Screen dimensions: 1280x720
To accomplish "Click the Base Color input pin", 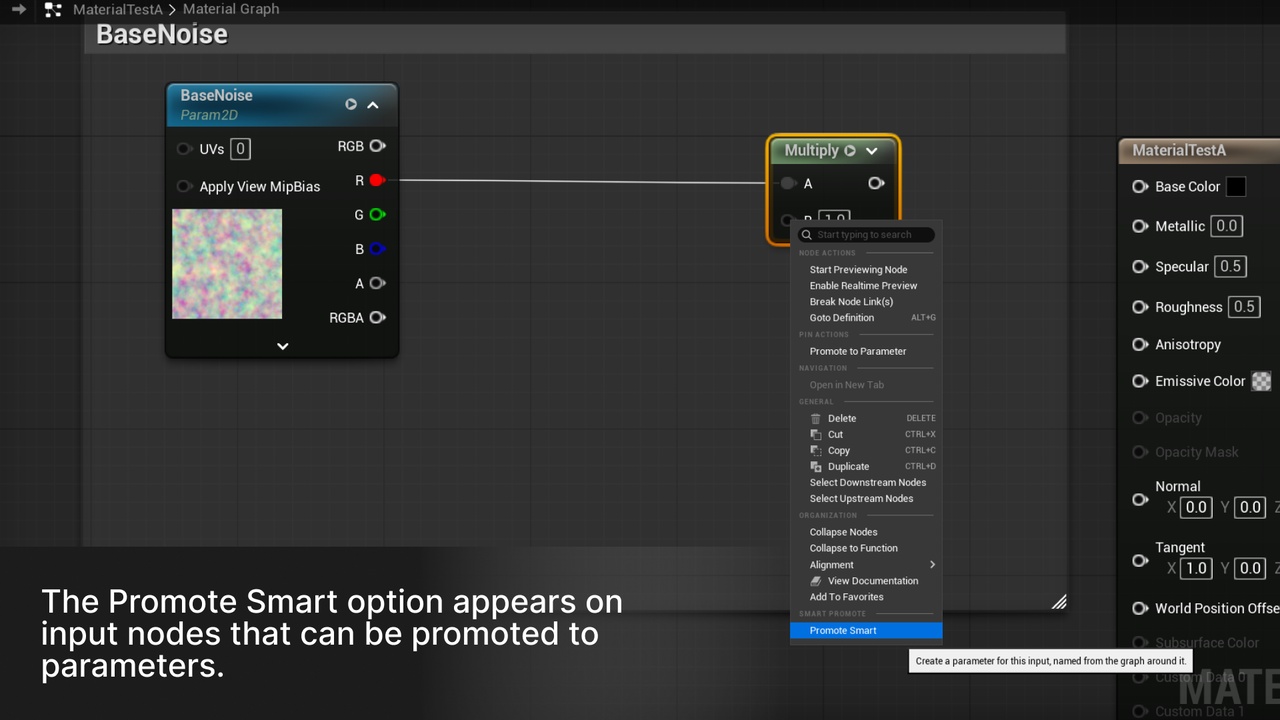I will [1140, 187].
